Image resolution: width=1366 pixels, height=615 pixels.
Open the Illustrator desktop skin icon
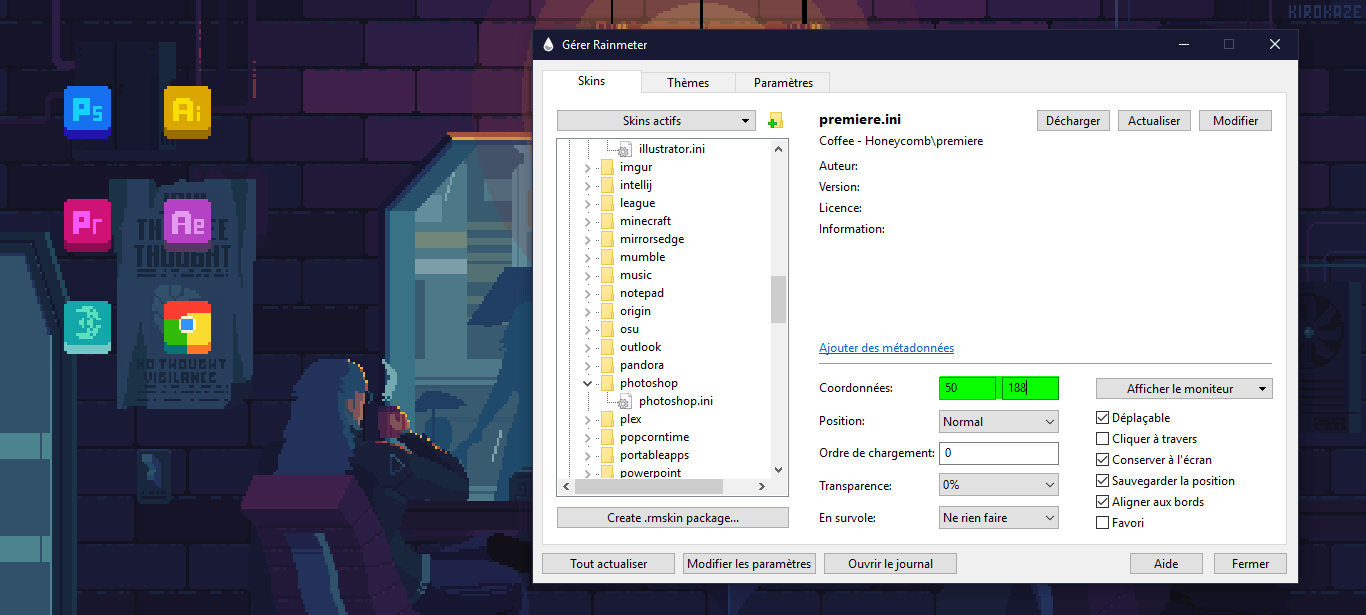187,111
